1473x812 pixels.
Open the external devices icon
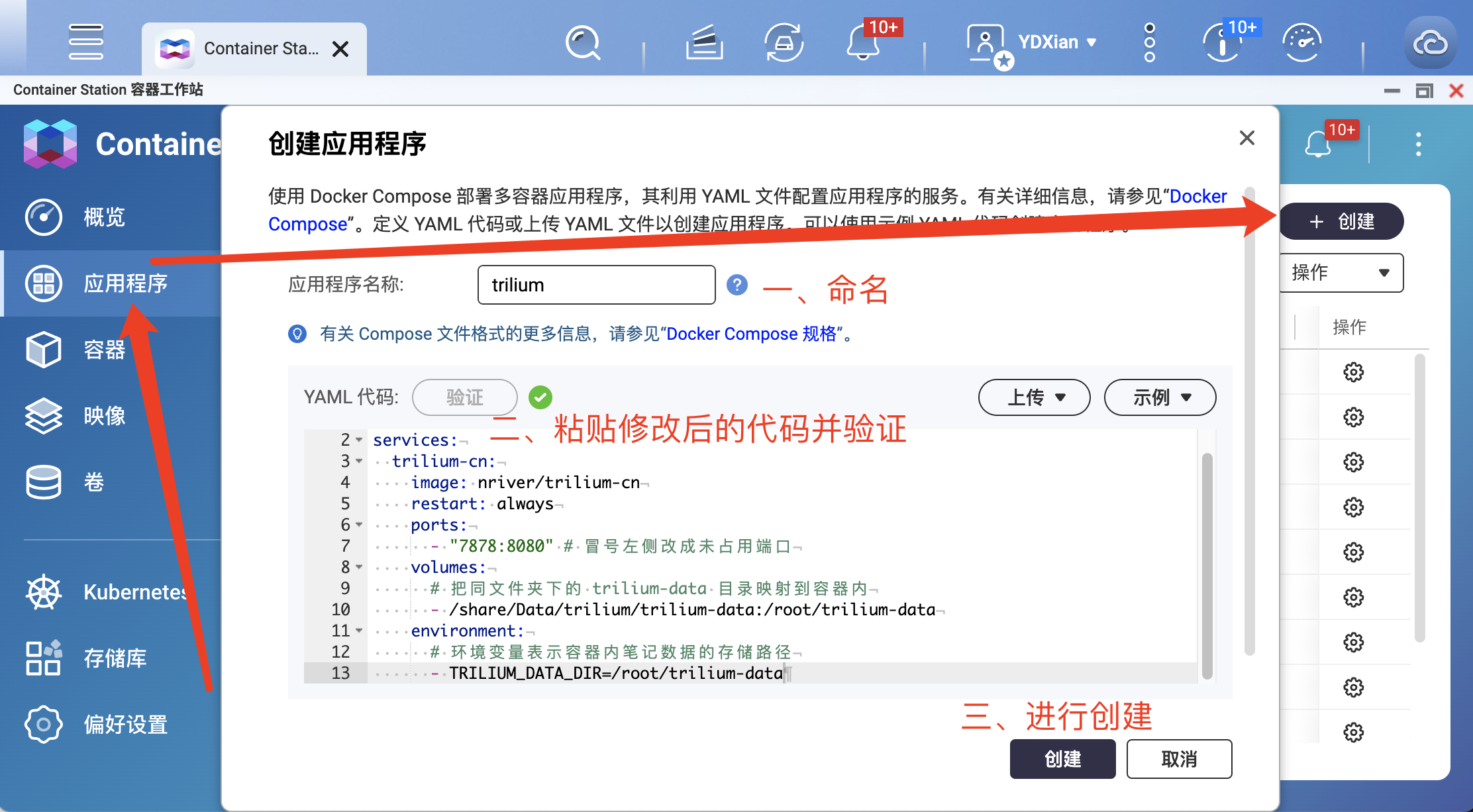pyautogui.click(x=784, y=43)
